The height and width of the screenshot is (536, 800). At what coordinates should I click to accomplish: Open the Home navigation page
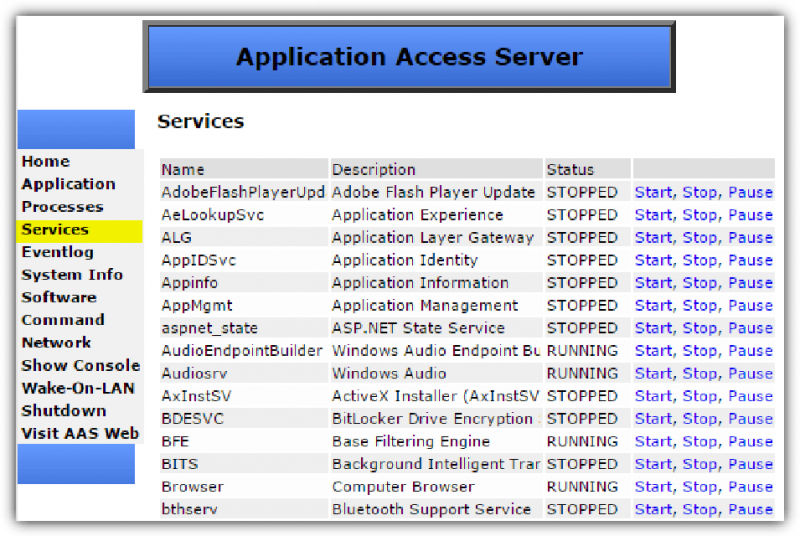click(46, 162)
